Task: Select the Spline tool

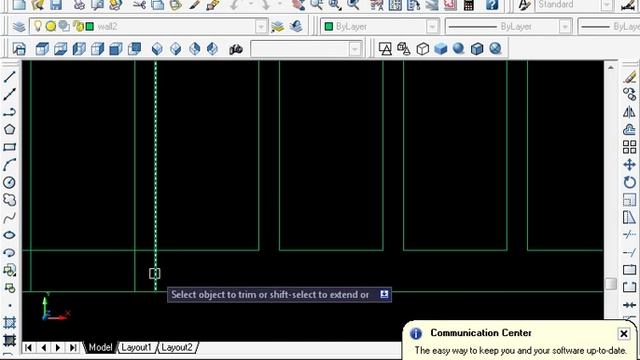Action: point(9,217)
